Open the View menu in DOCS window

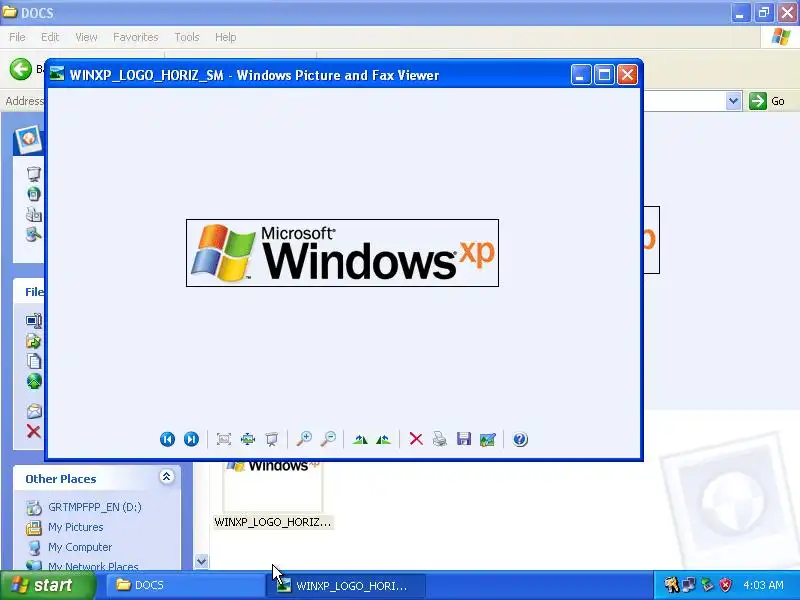point(86,37)
